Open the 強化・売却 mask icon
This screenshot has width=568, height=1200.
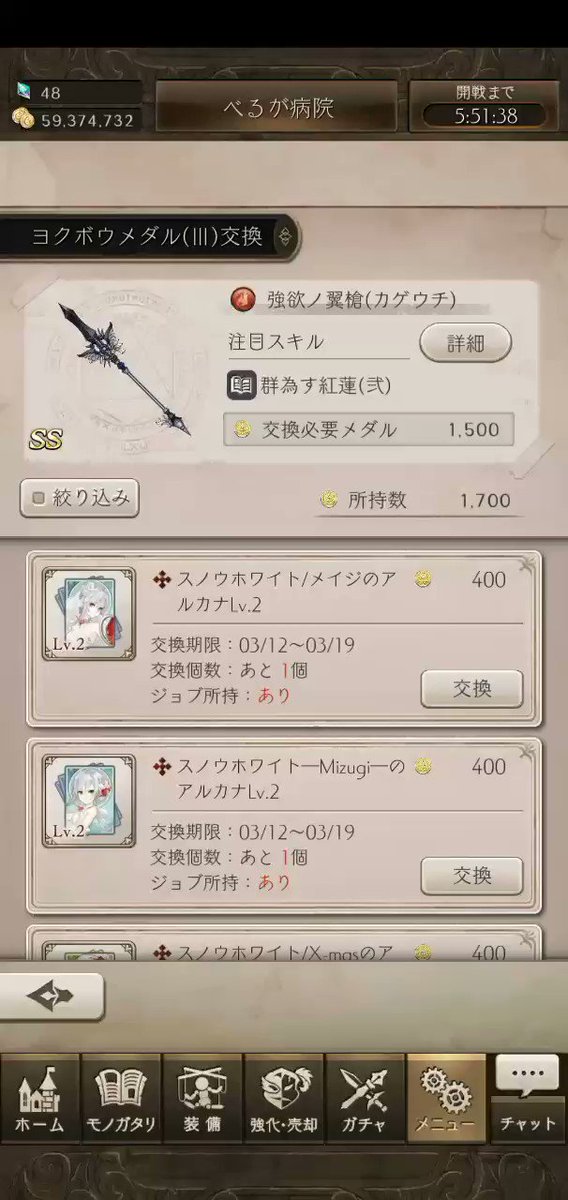pos(283,1096)
